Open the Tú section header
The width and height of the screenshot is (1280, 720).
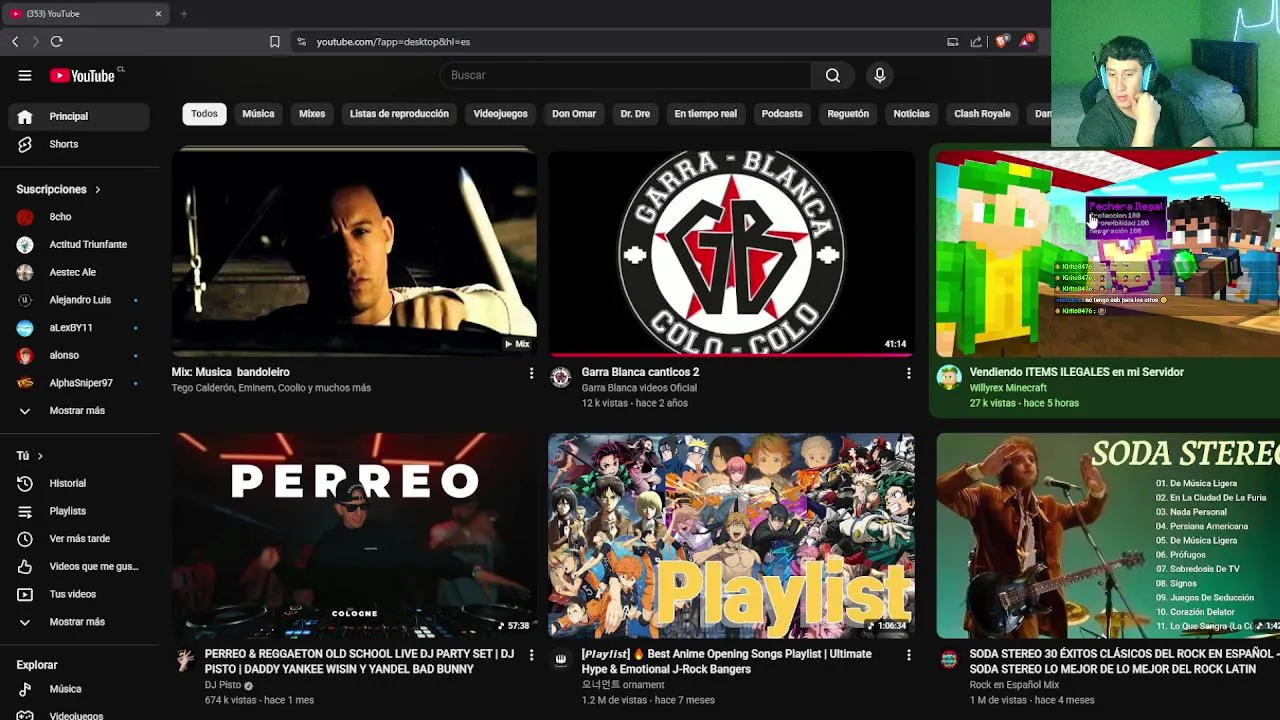tap(30, 456)
